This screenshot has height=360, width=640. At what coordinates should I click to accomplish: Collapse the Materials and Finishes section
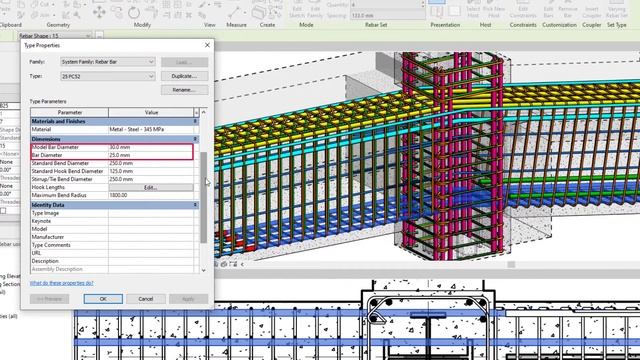pos(195,121)
